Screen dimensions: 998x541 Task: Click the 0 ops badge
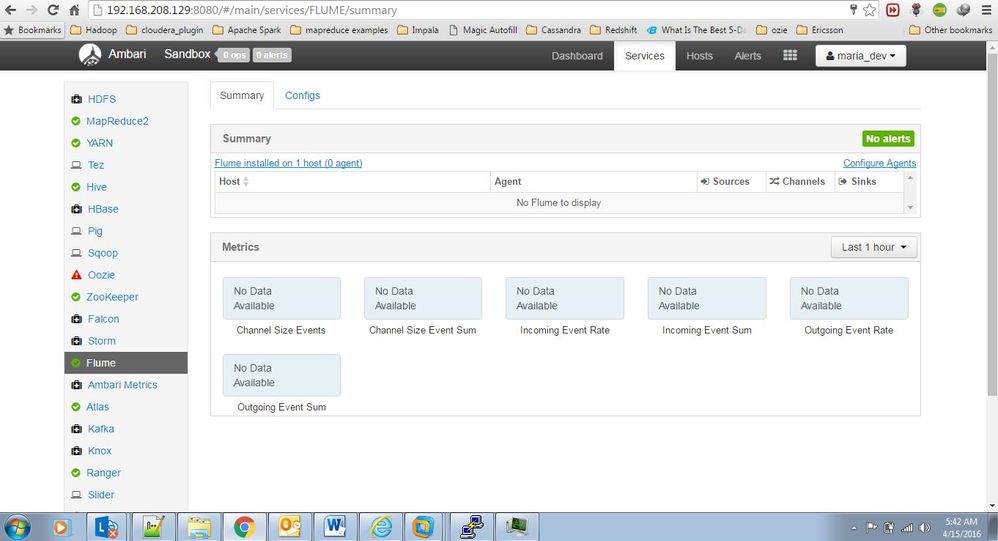click(233, 55)
